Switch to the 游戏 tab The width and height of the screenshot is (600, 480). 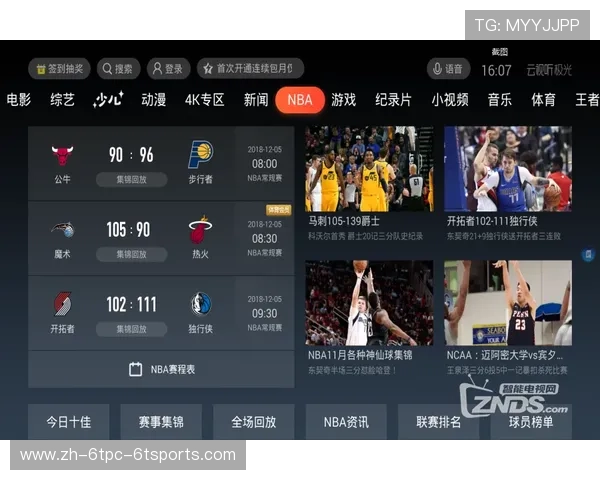click(344, 100)
